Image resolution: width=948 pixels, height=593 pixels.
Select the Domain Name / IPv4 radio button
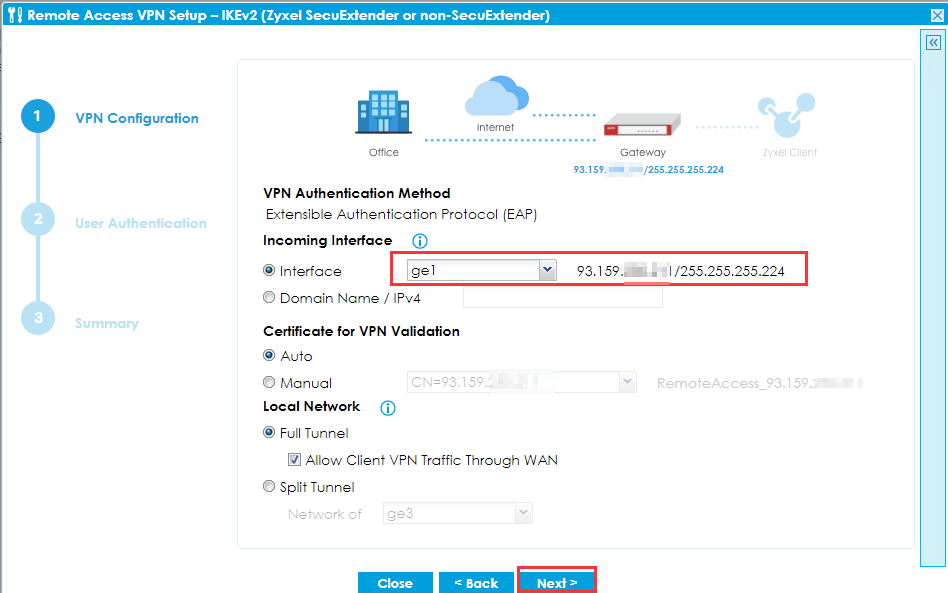268,297
